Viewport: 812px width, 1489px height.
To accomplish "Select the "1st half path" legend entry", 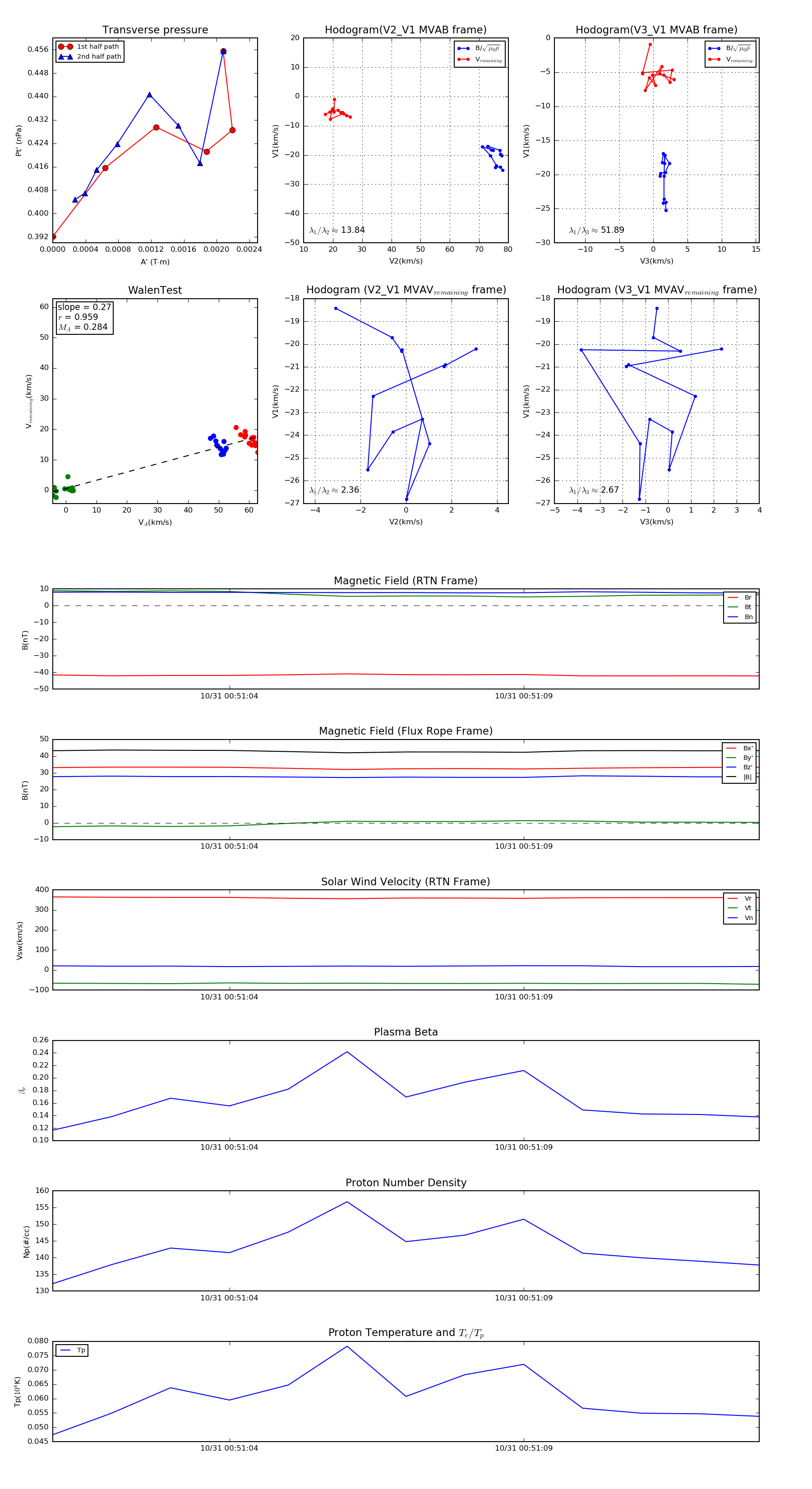I will coord(89,47).
